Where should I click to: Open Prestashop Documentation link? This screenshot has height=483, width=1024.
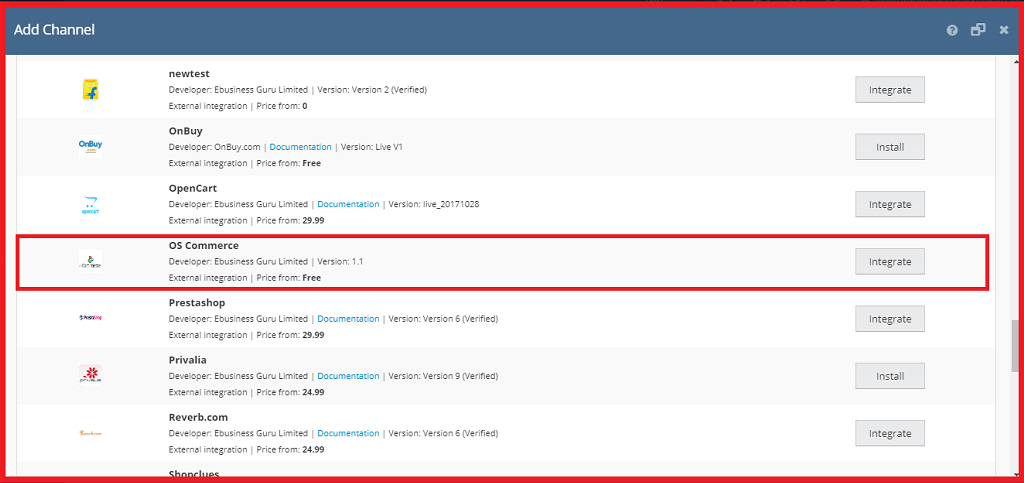pyautogui.click(x=348, y=319)
